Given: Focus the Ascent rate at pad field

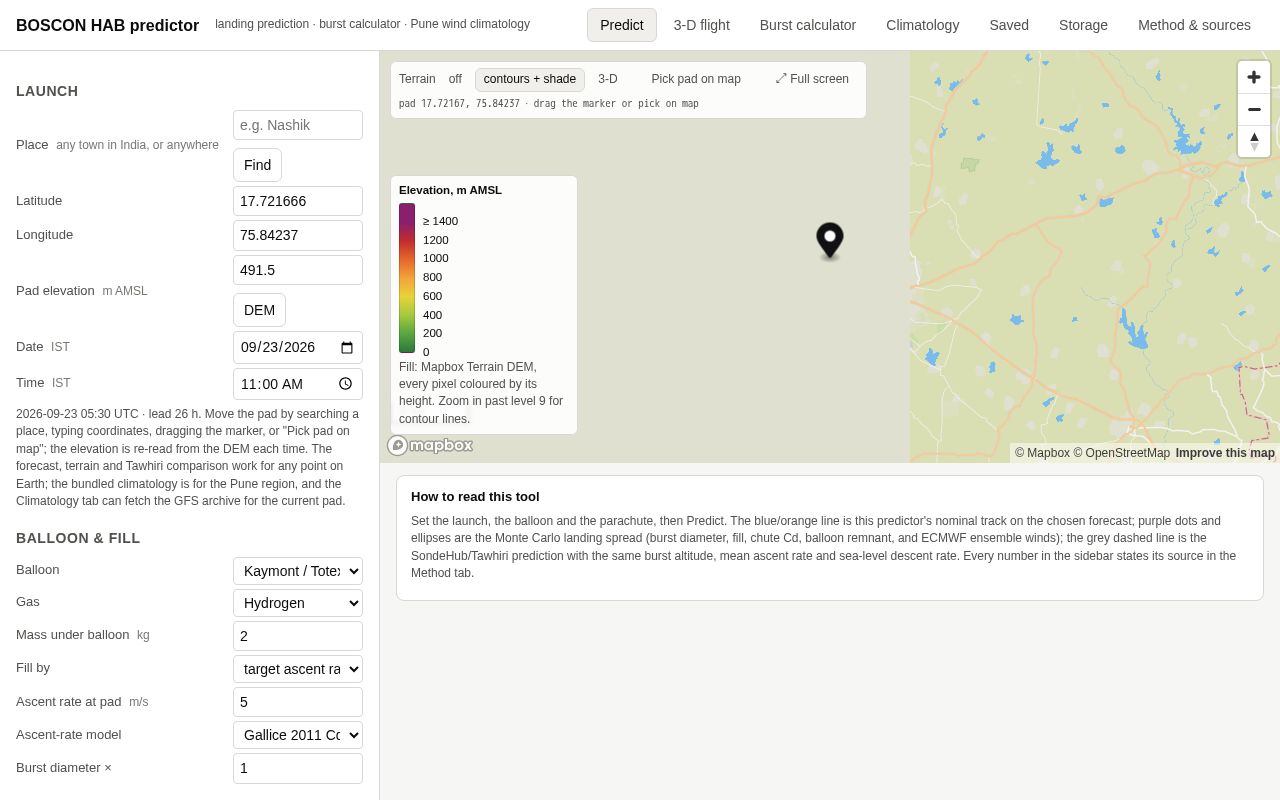Looking at the screenshot, I should click(x=298, y=702).
